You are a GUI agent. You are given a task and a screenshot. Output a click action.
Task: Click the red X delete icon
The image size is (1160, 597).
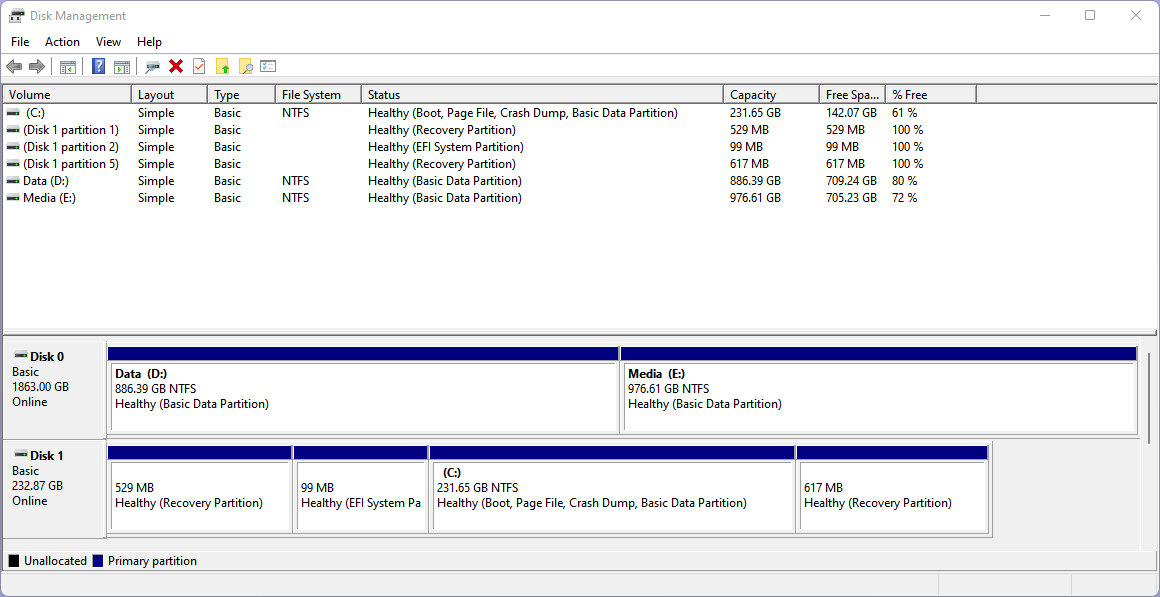(x=176, y=66)
